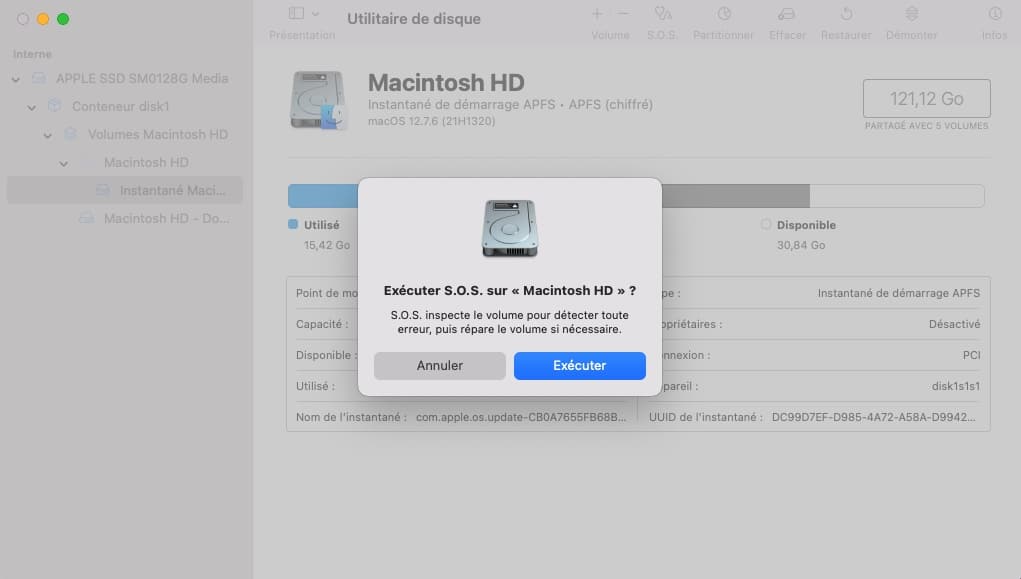
Task: Click the disk1s1s1 device value
Action: 956,386
